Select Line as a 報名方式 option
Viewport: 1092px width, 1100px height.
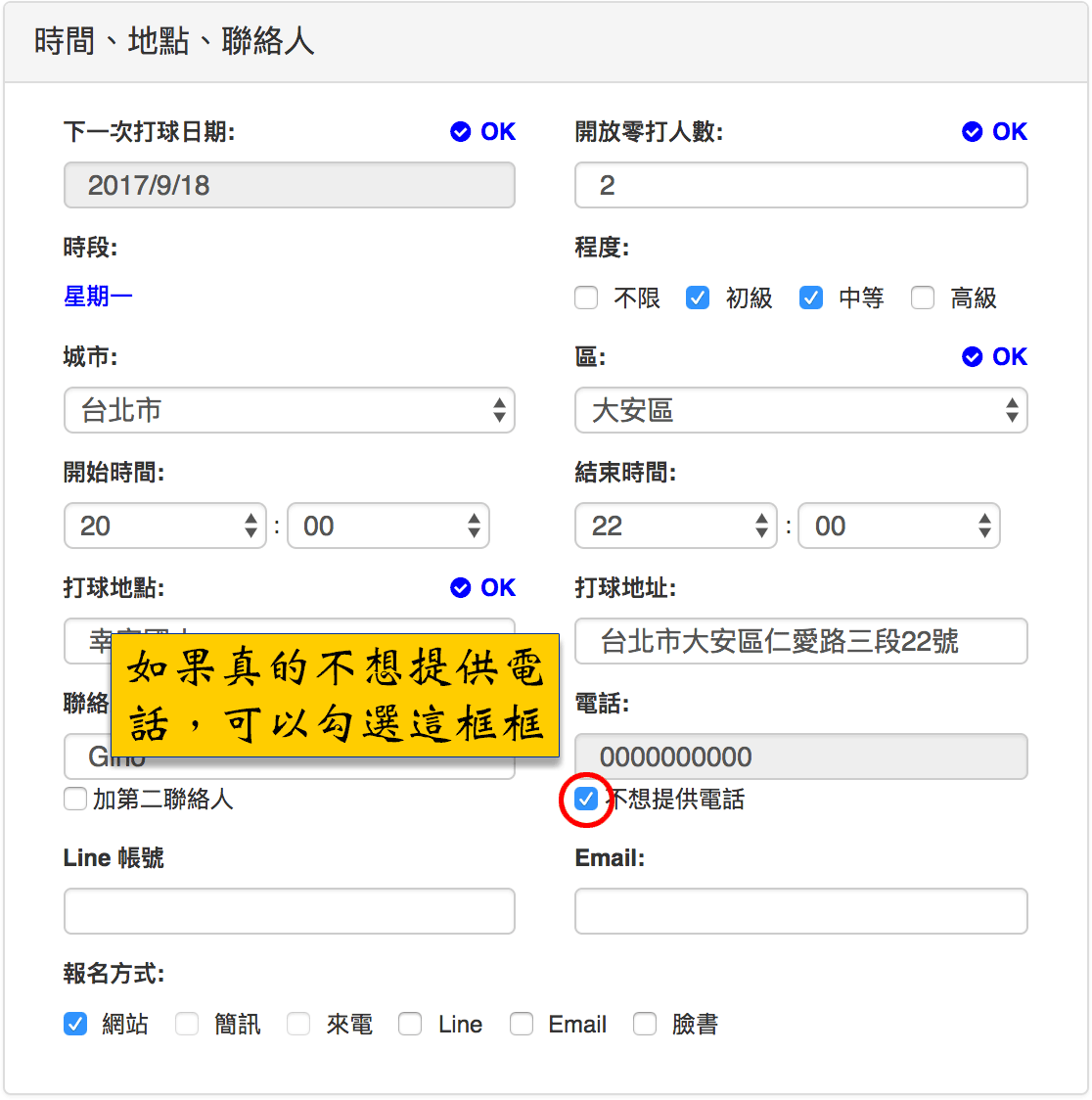point(410,1025)
